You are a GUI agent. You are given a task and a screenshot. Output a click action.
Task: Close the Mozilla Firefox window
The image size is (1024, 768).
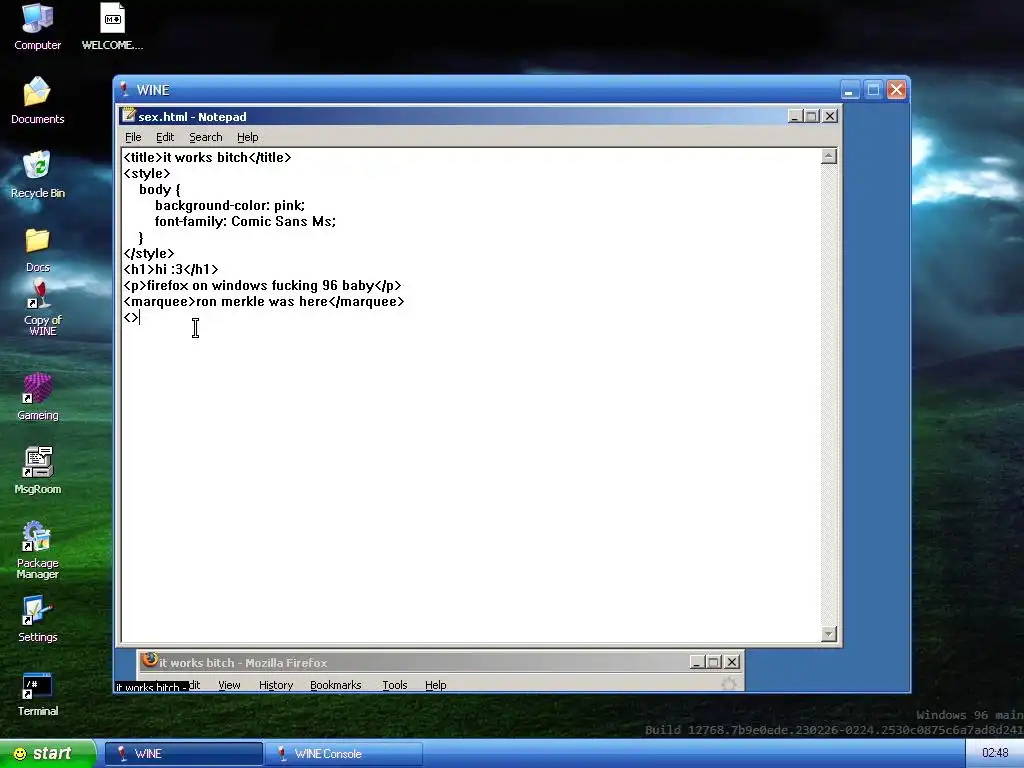pos(732,662)
